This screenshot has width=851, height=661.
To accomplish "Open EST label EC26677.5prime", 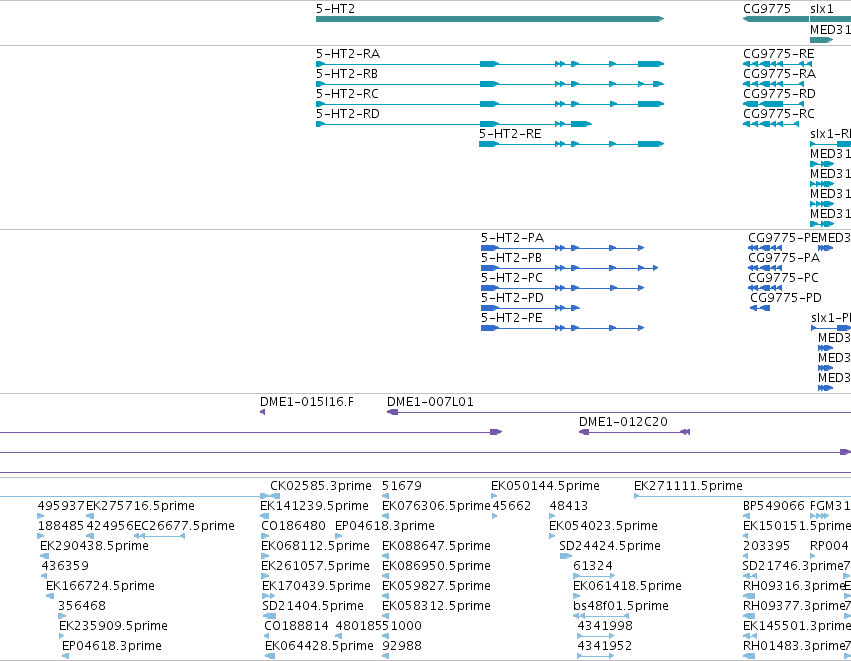I will 184,526.
